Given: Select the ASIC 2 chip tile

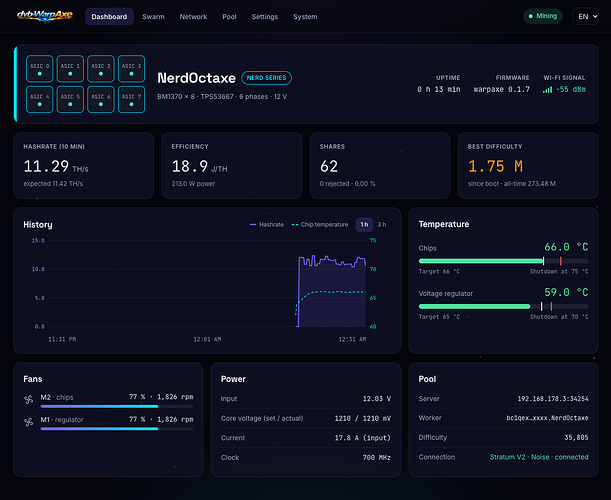Looking at the screenshot, I should click(101, 69).
